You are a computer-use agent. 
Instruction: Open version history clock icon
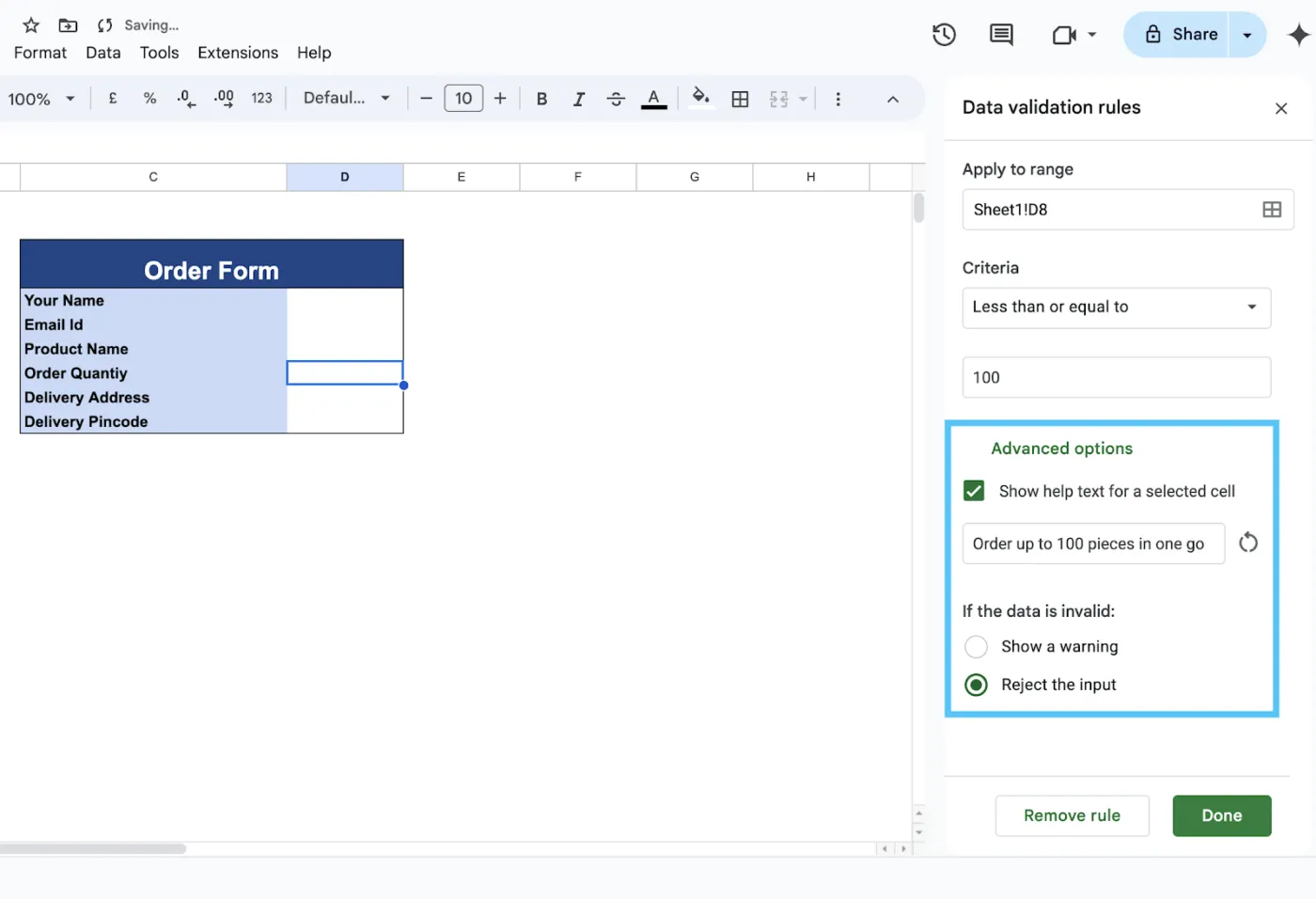[944, 35]
